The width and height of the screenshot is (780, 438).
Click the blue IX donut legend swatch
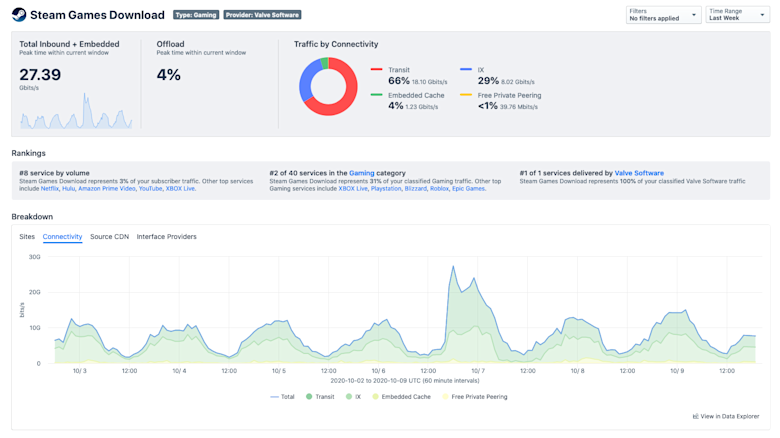(x=466, y=70)
